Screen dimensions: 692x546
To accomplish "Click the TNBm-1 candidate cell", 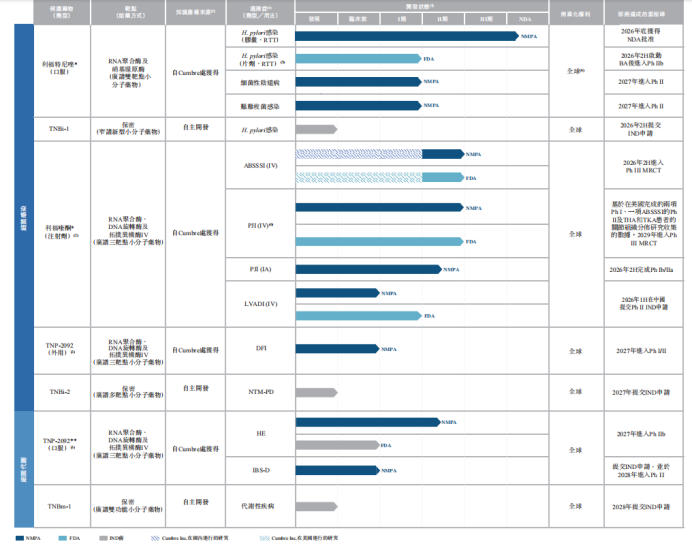I will (x=59, y=507).
